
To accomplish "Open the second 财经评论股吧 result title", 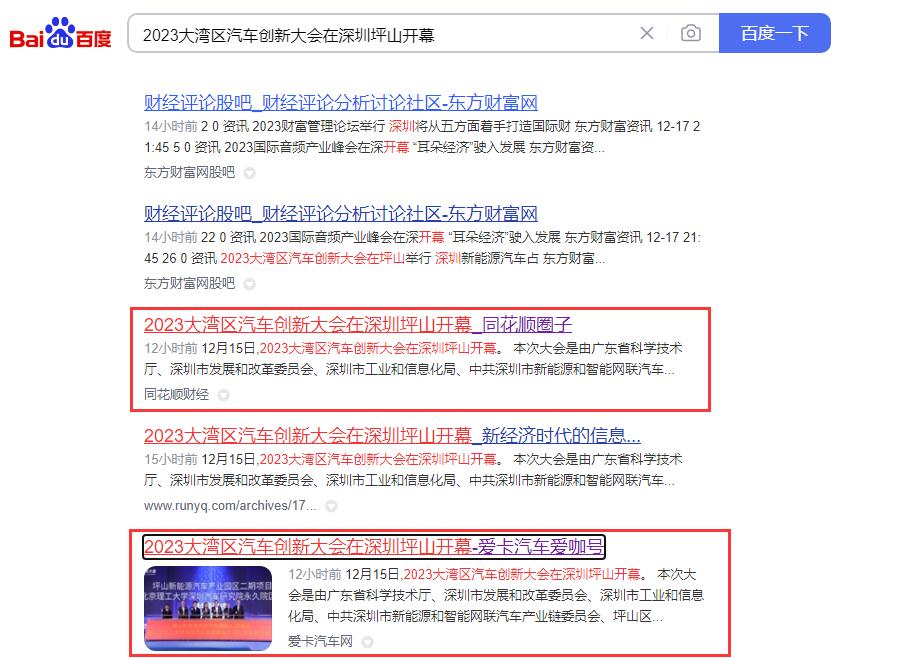I will pos(341,213).
